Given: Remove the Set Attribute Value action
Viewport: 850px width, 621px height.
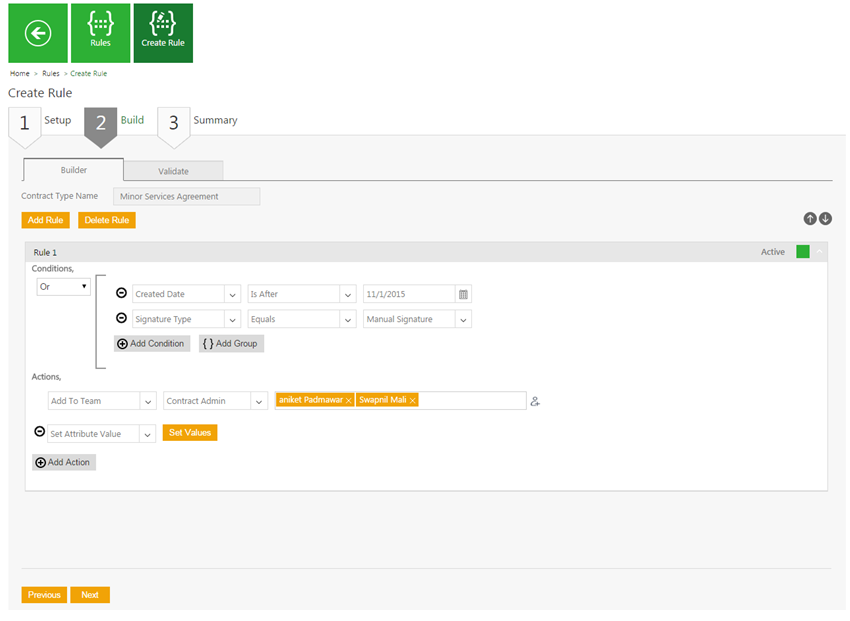Looking at the screenshot, I should pyautogui.click(x=40, y=432).
